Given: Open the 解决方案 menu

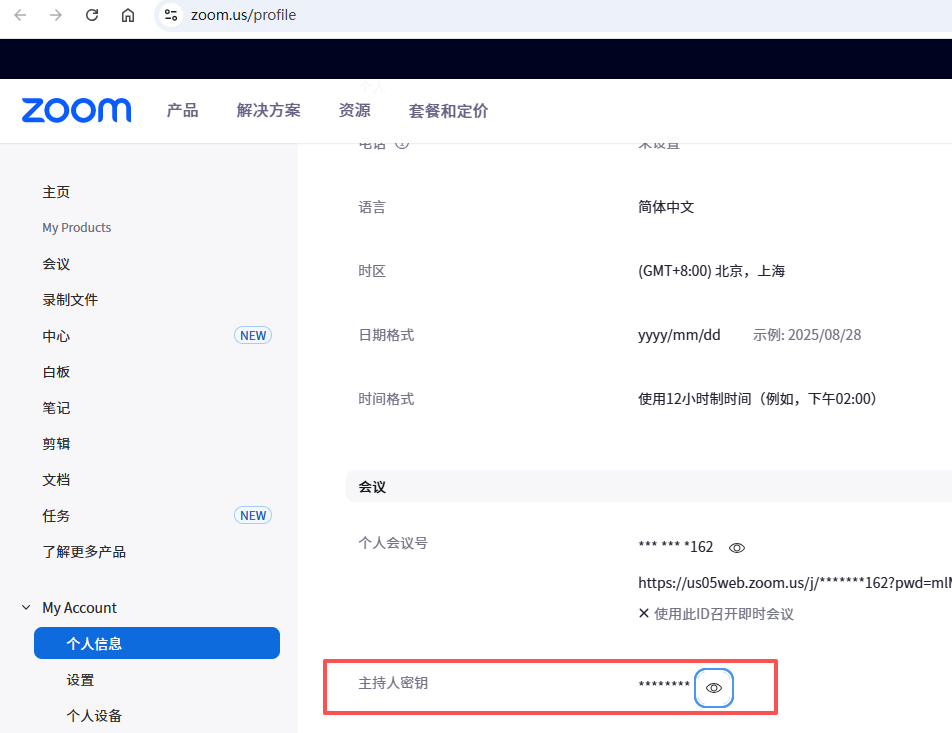Looking at the screenshot, I should (268, 111).
